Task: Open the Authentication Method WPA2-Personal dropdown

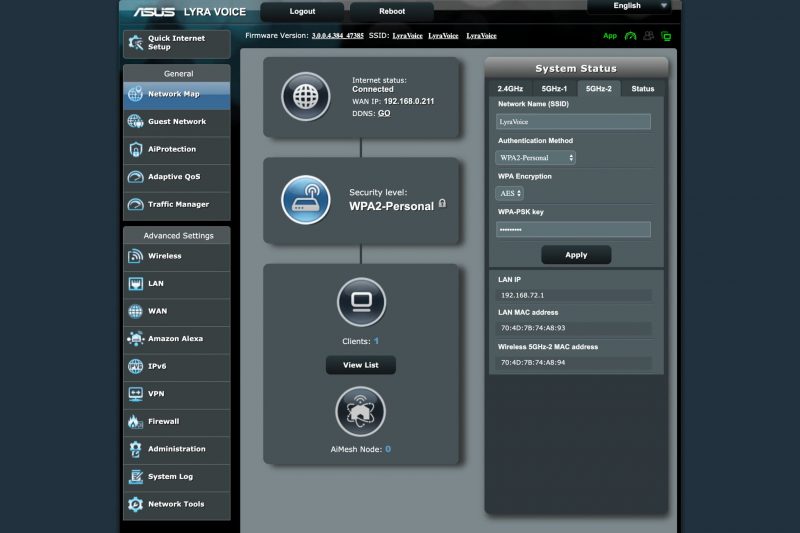Action: [536, 158]
